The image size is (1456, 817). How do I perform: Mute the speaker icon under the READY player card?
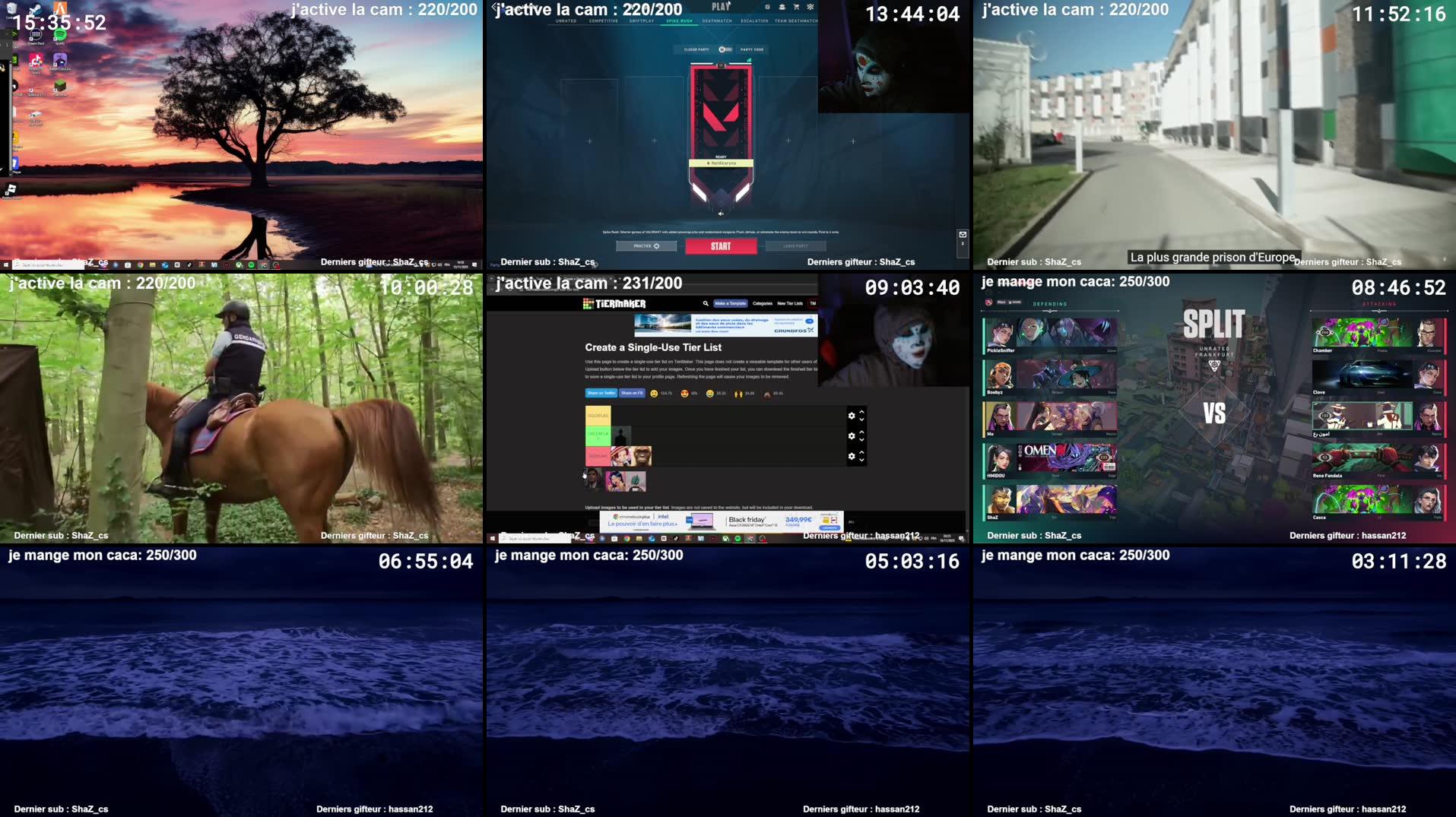coord(722,213)
